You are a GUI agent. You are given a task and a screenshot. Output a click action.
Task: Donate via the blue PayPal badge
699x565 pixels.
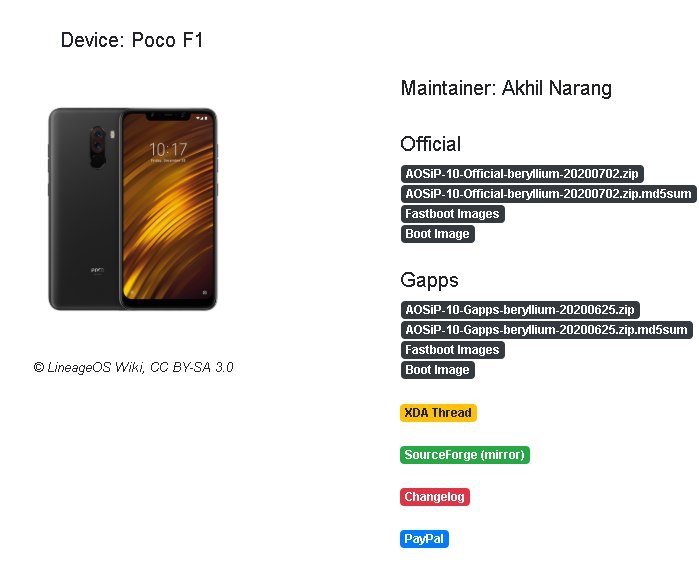[424, 539]
